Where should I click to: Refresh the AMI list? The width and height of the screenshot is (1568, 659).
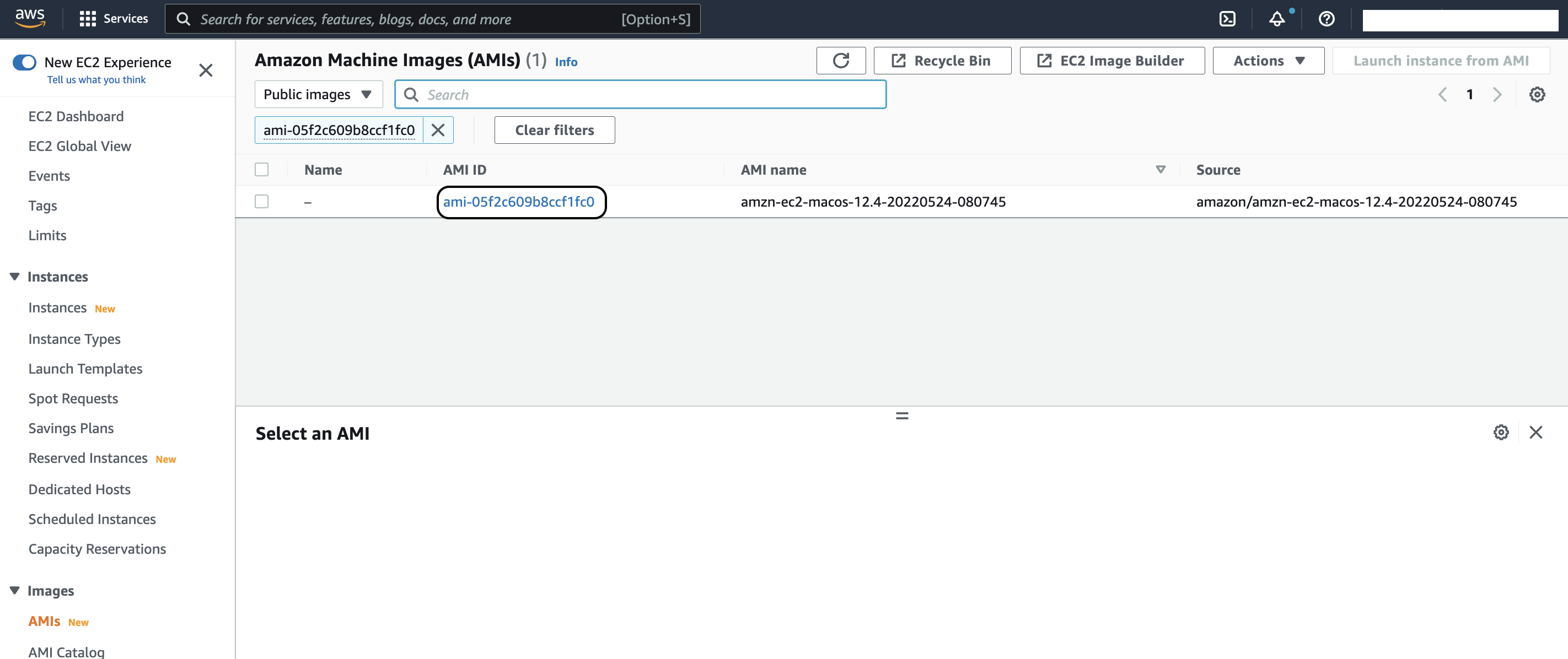point(841,60)
